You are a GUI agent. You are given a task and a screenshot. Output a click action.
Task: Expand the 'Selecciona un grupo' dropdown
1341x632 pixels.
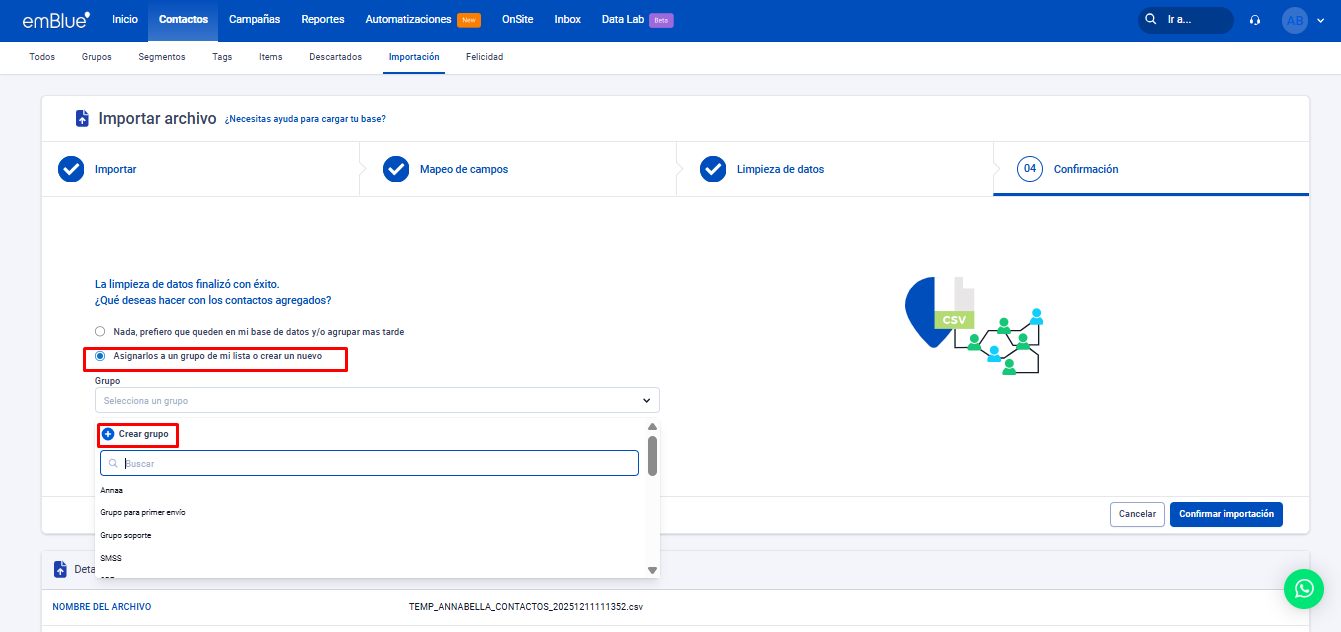click(377, 400)
